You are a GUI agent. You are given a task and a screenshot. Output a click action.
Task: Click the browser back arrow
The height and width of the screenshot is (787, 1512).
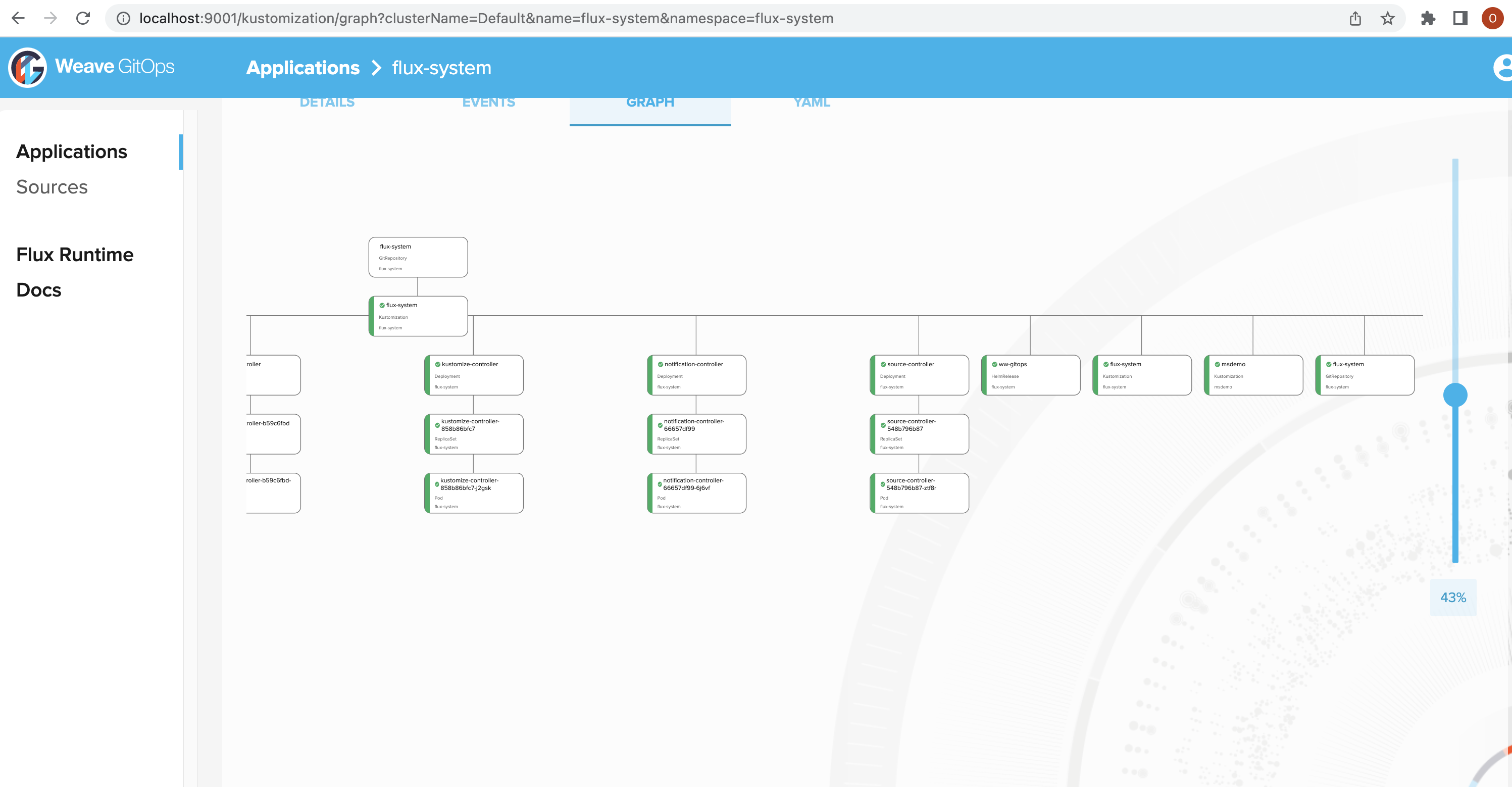click(18, 18)
